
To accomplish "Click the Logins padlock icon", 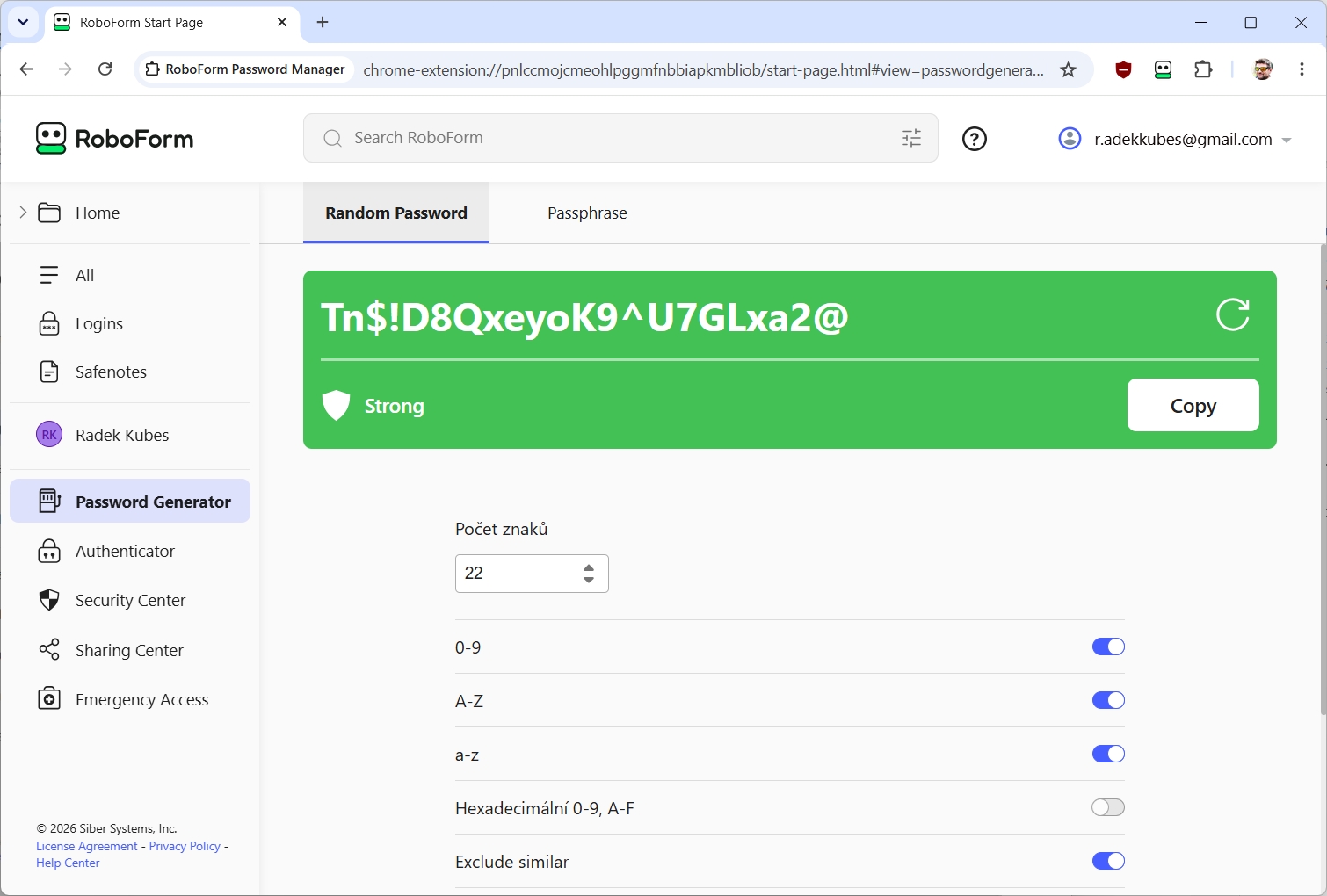I will pyautogui.click(x=49, y=323).
